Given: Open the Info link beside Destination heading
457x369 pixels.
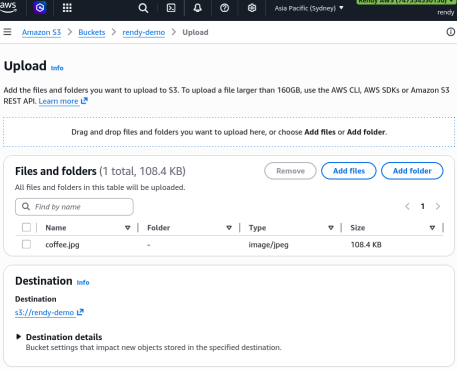Looking at the screenshot, I should click(x=83, y=283).
